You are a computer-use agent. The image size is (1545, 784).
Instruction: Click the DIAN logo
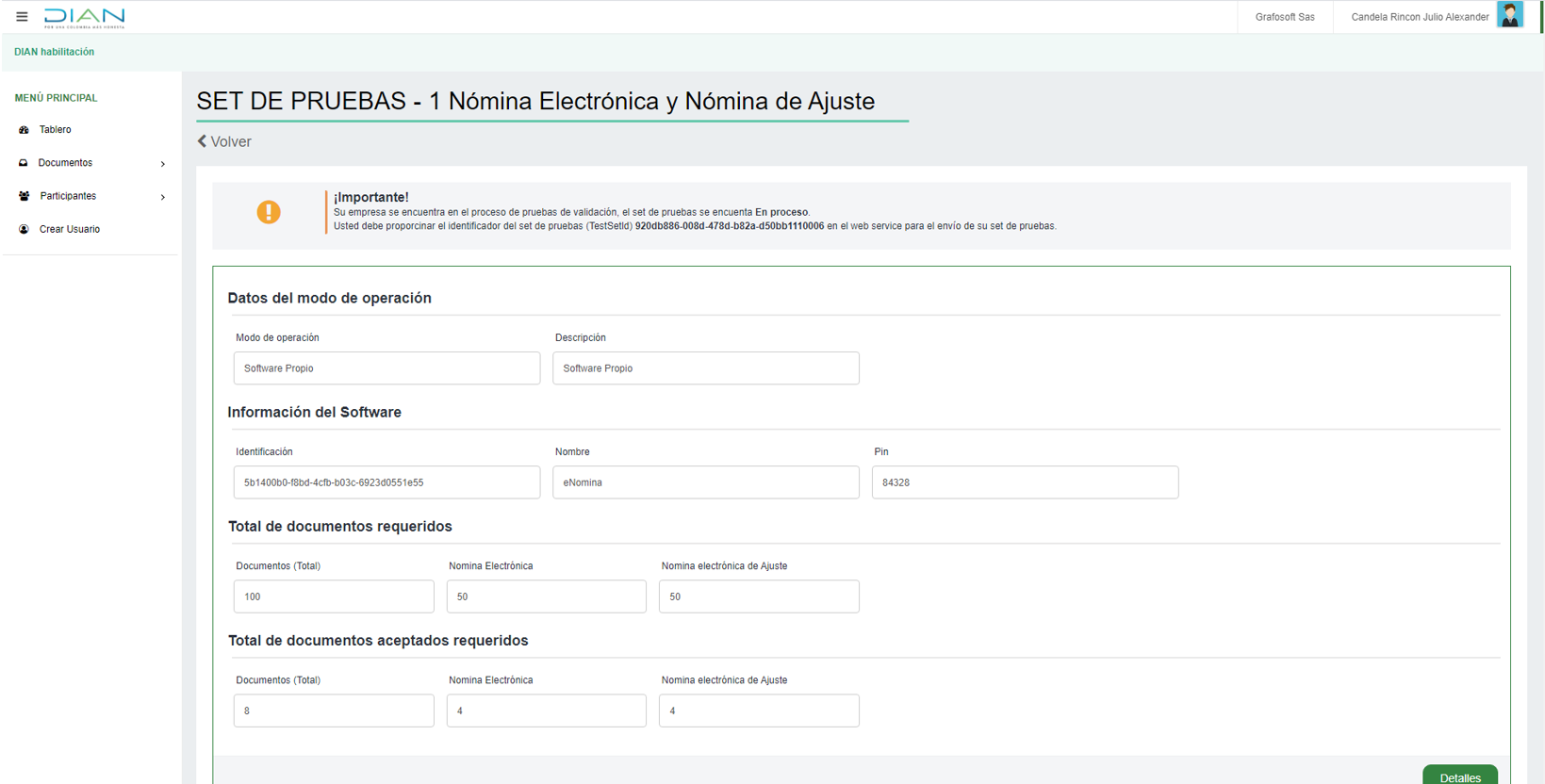click(85, 17)
